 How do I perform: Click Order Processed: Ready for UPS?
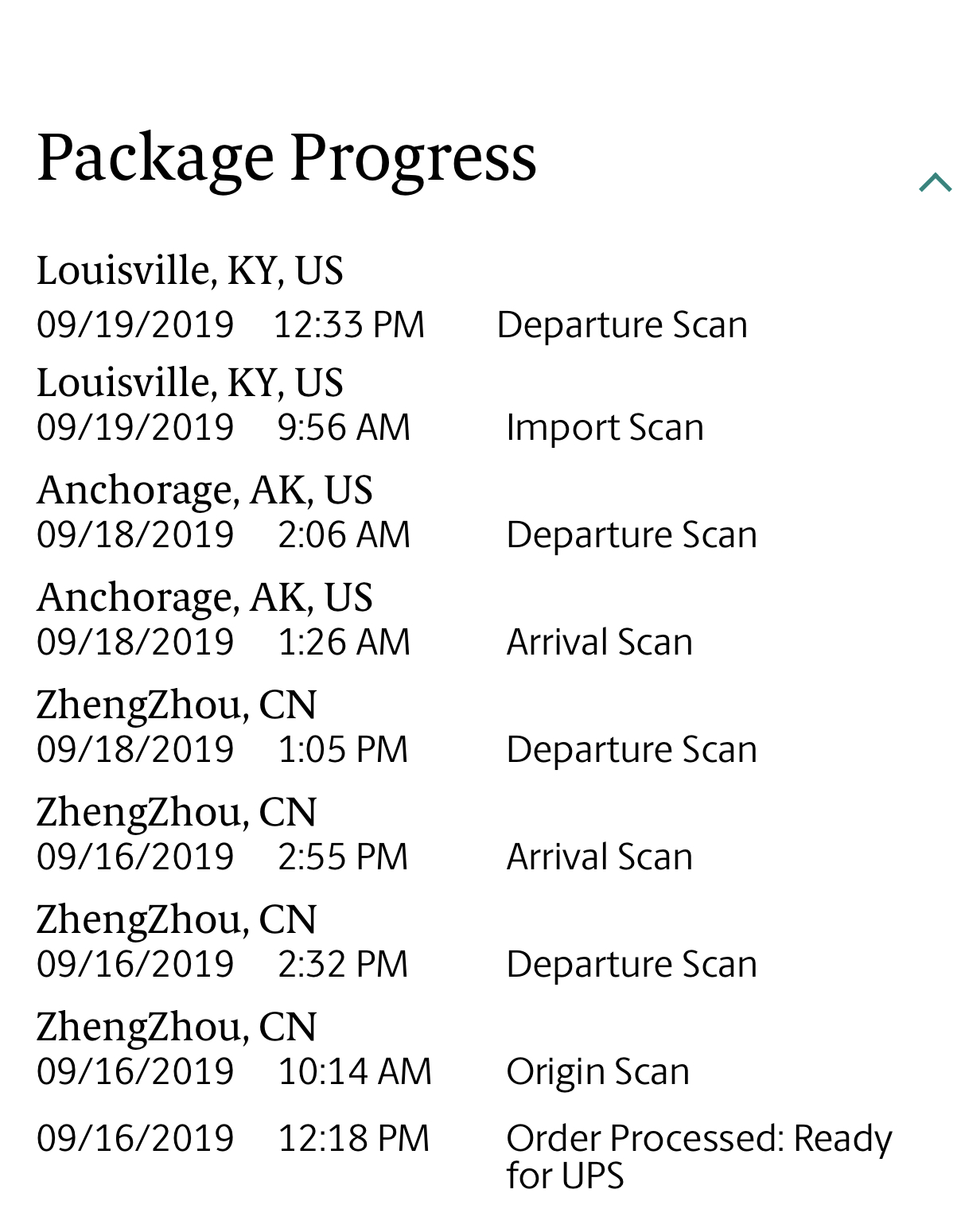pos(699,1156)
